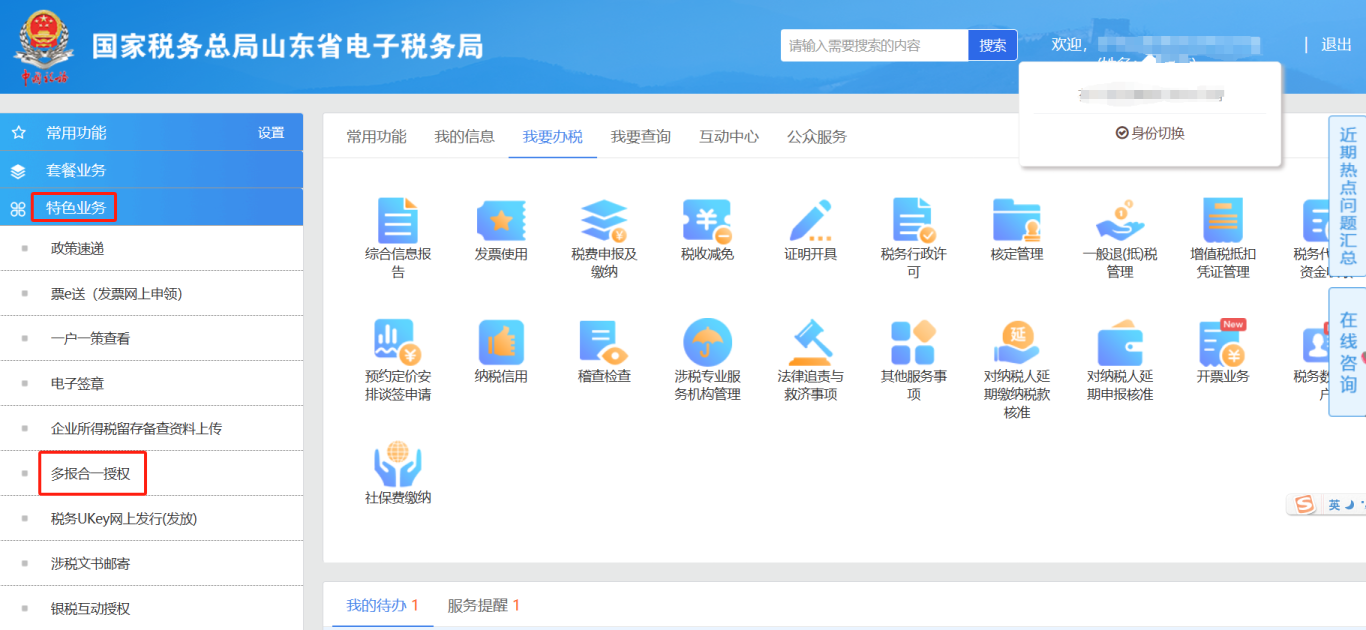The height and width of the screenshot is (630, 1366).
Task: Open 涉税文书邮寄 in the sidebar
Action: (90, 563)
